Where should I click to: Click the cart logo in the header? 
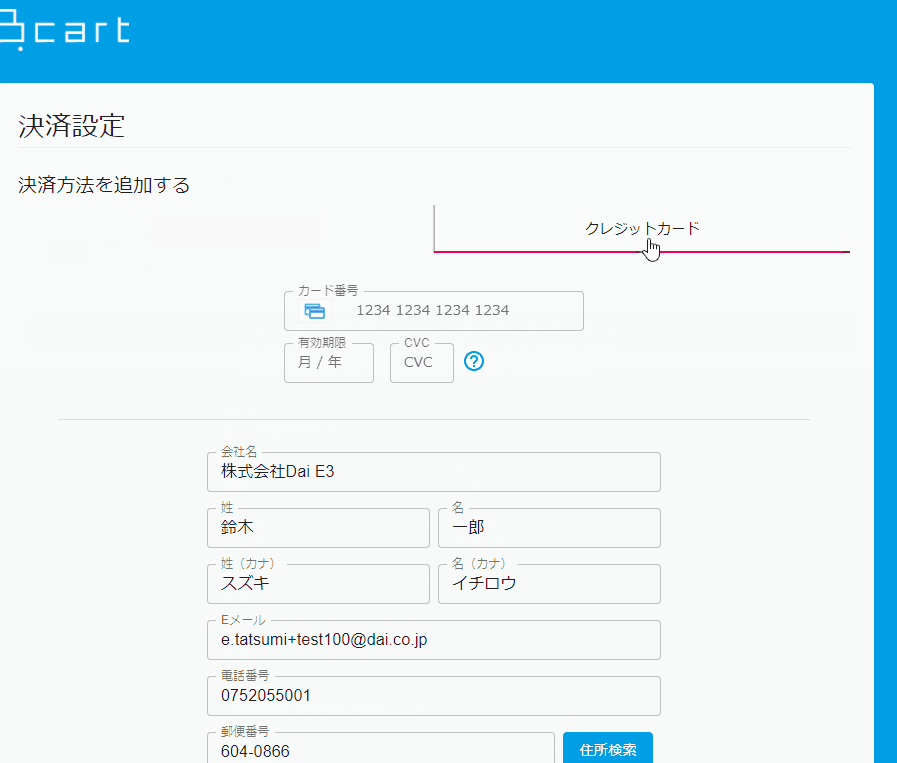point(65,31)
